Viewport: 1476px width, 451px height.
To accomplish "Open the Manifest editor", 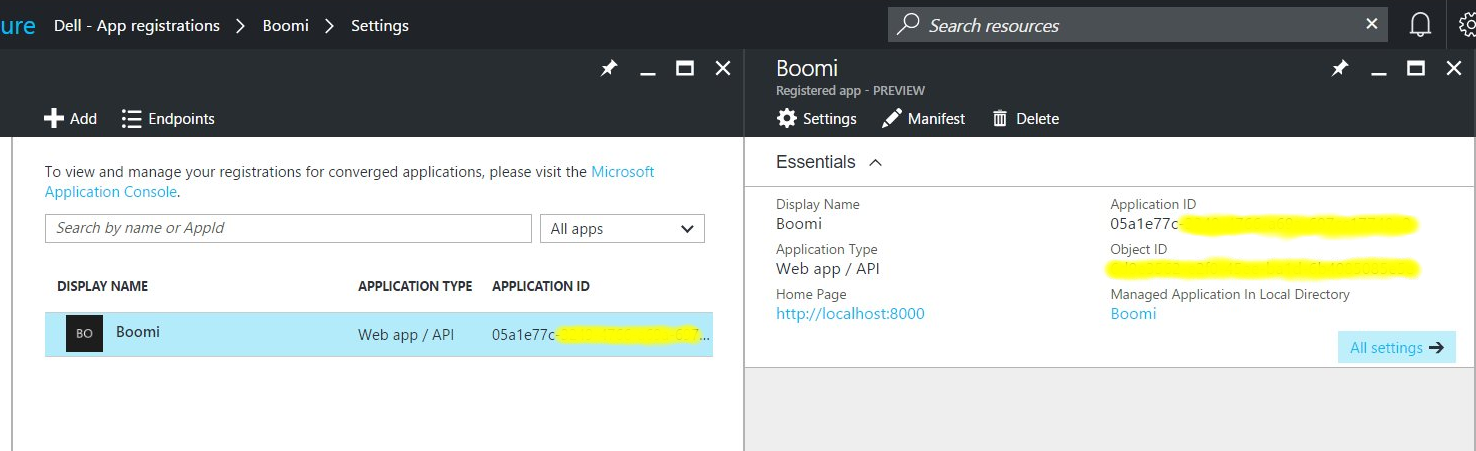I will [923, 118].
